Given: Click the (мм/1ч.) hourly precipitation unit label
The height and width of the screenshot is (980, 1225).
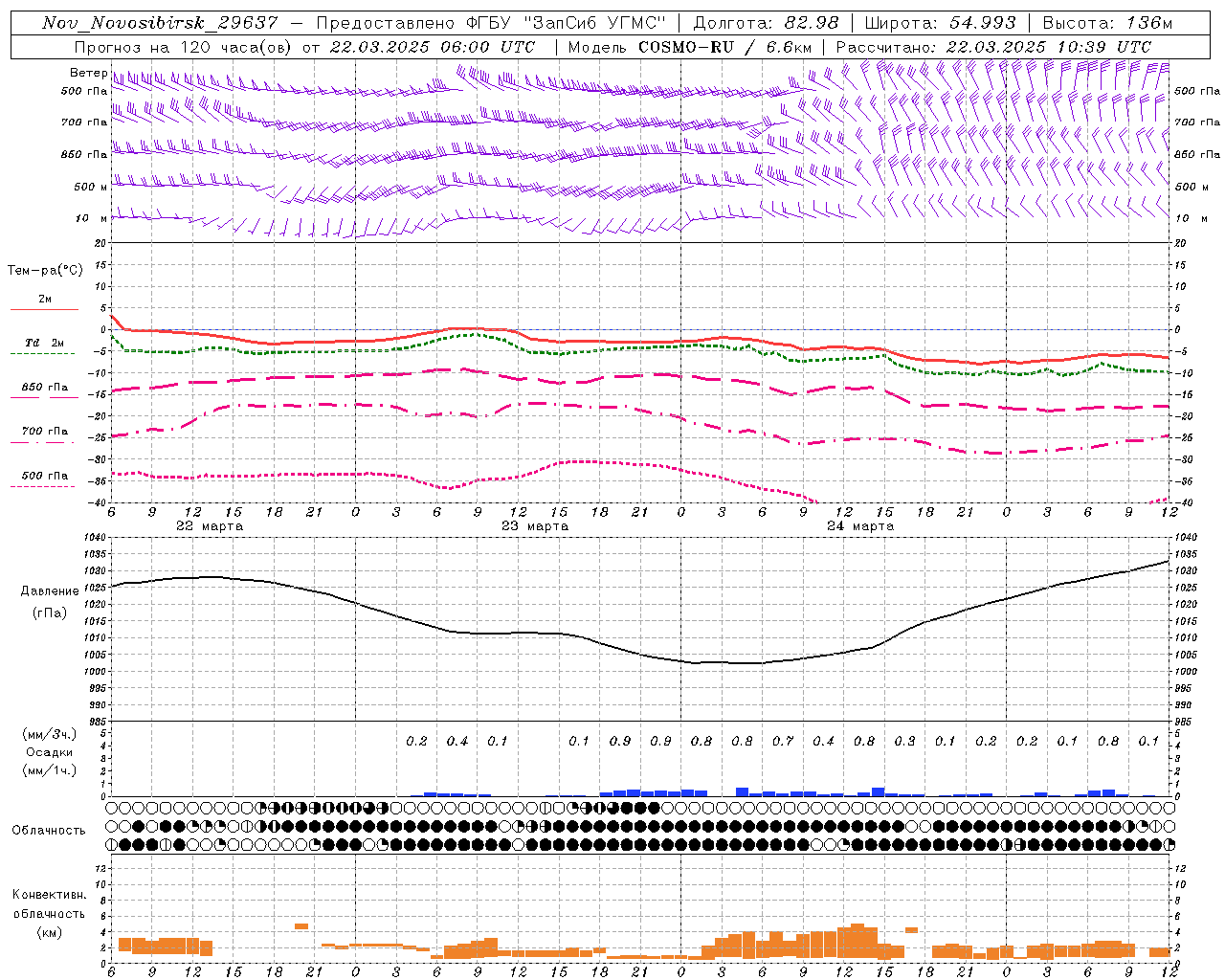Looking at the screenshot, I should (x=50, y=770).
